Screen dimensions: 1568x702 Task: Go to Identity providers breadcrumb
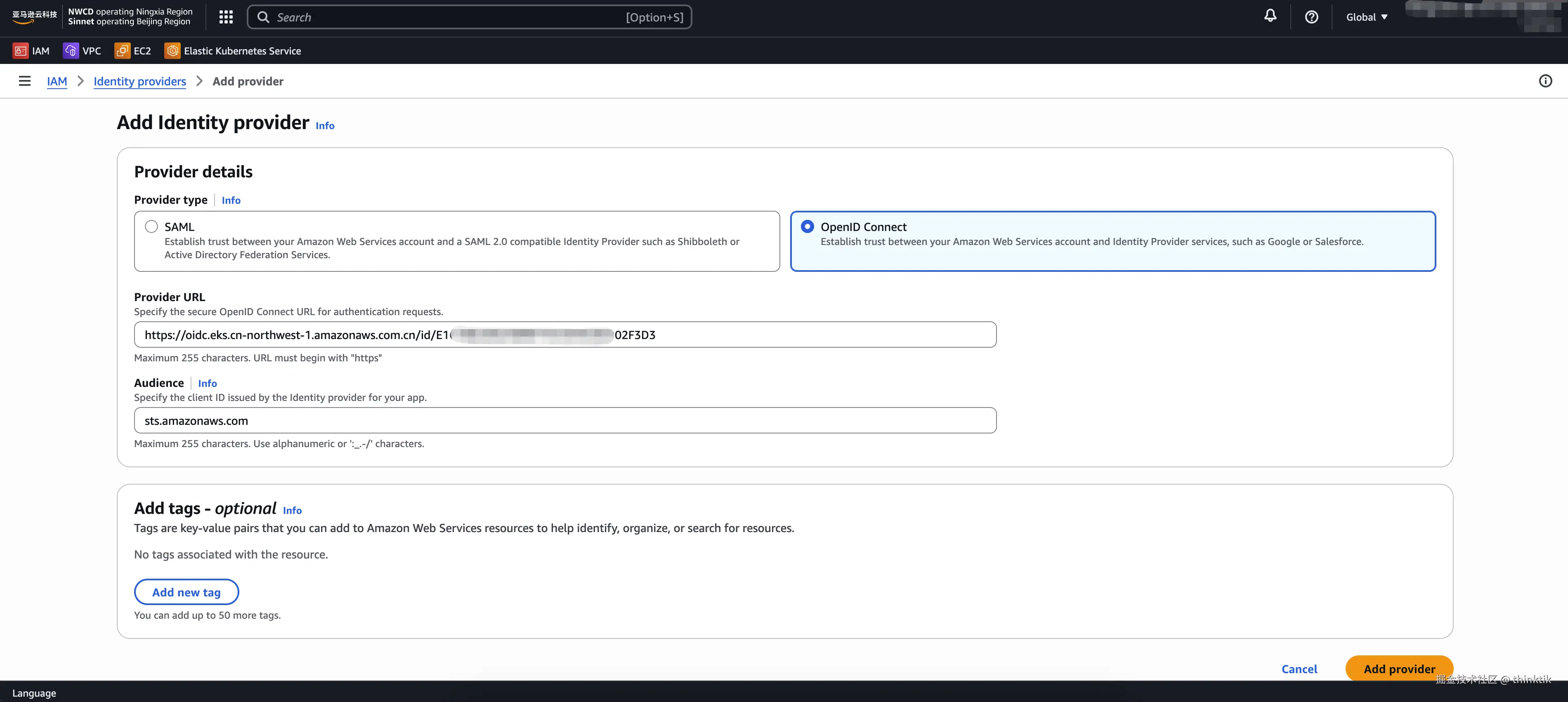tap(139, 82)
